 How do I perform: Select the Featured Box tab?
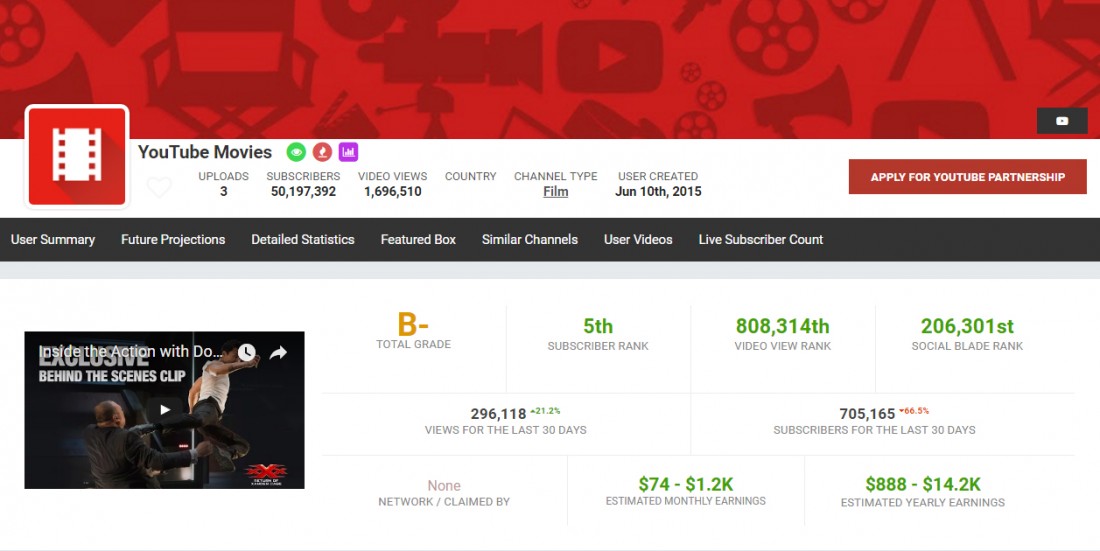coord(418,240)
